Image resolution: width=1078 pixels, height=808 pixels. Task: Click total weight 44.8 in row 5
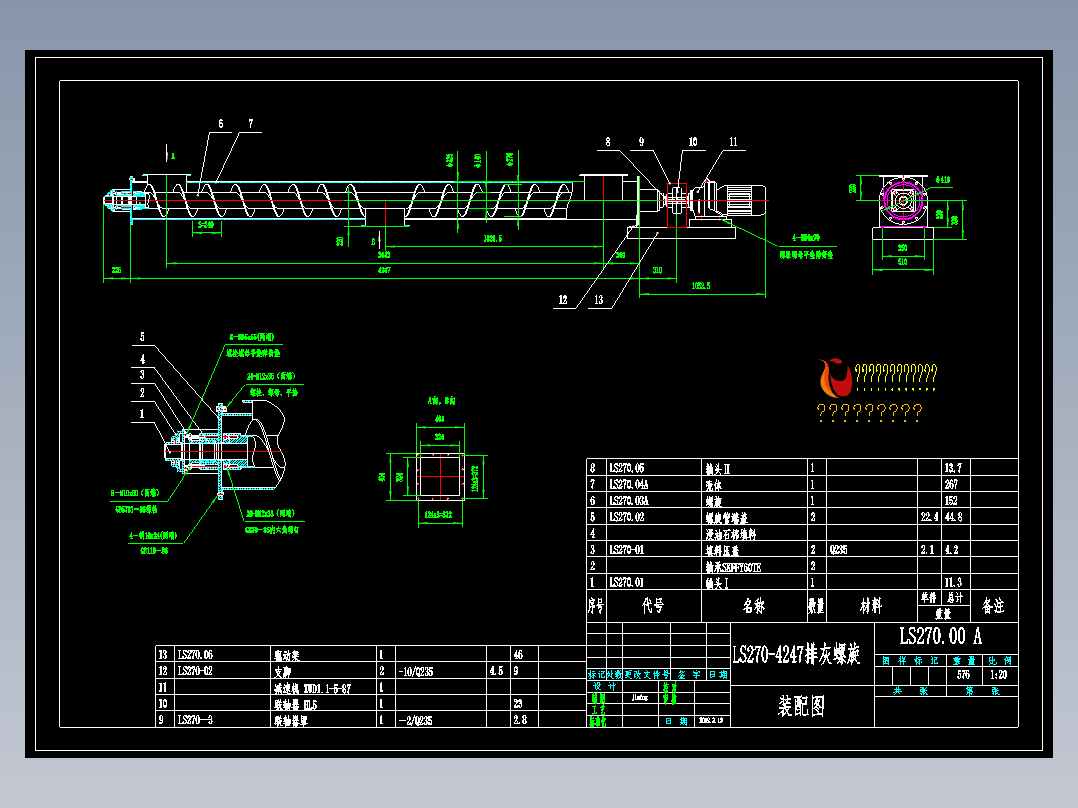coord(954,516)
